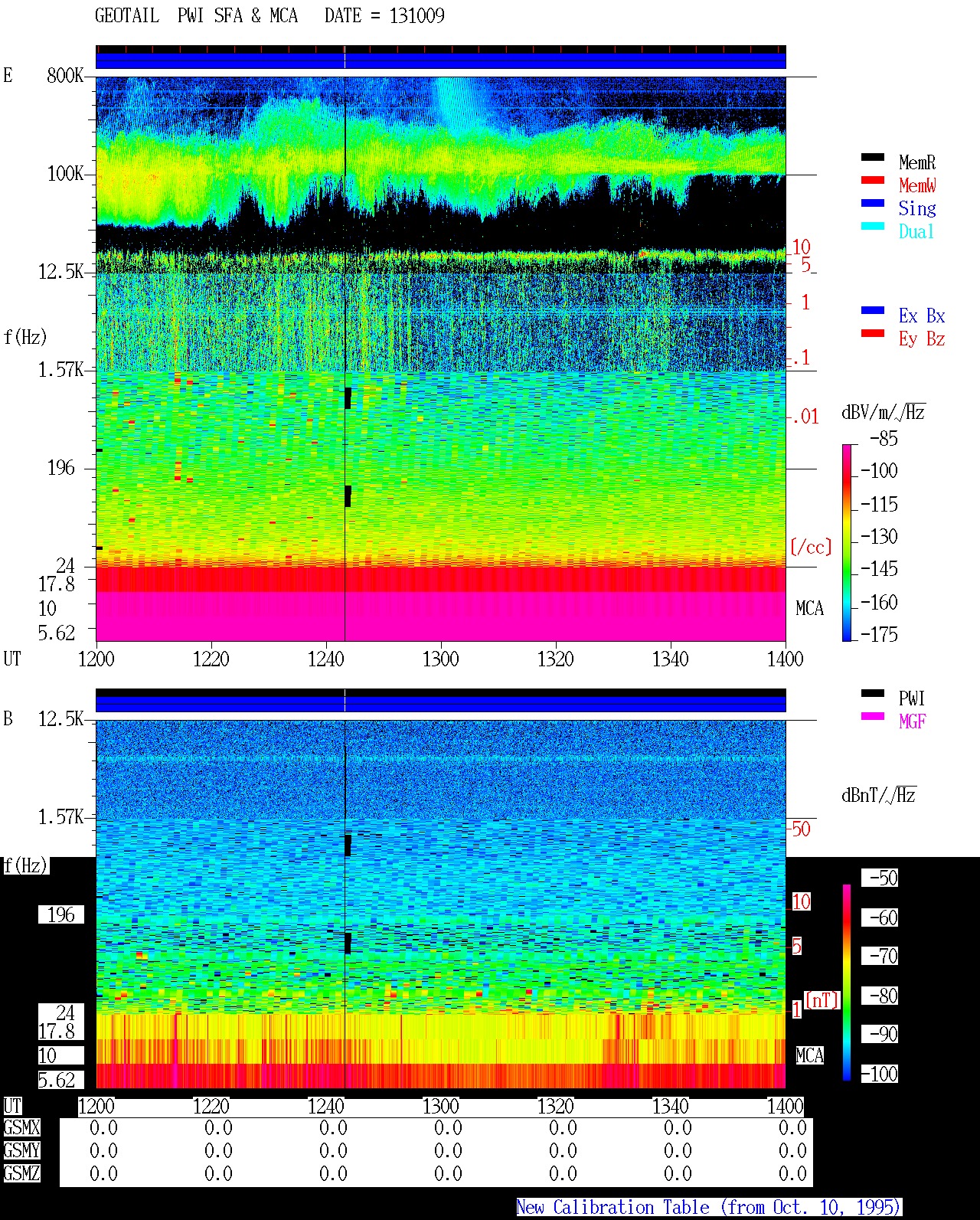
Task: Click the "dBnT/√Hz" unit label
Action: [879, 795]
